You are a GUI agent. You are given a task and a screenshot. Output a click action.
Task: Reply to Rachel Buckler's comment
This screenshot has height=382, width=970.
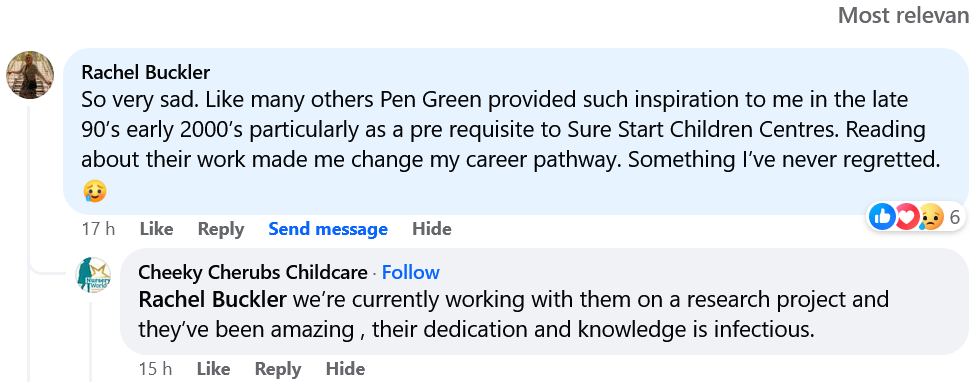pyautogui.click(x=221, y=229)
